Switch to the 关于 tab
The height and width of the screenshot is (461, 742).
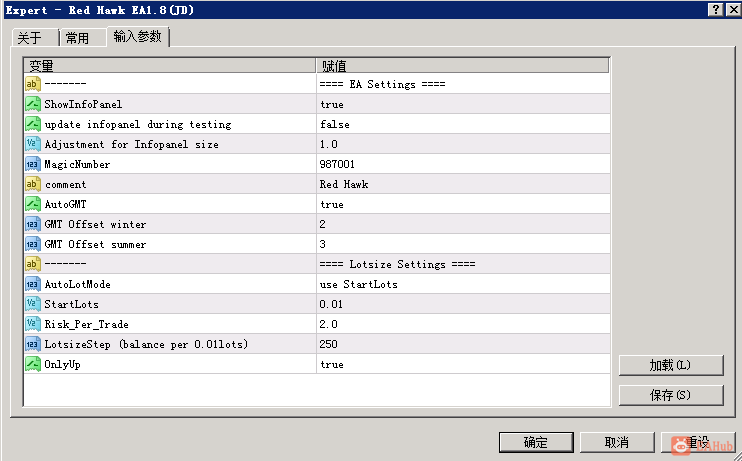(35, 37)
